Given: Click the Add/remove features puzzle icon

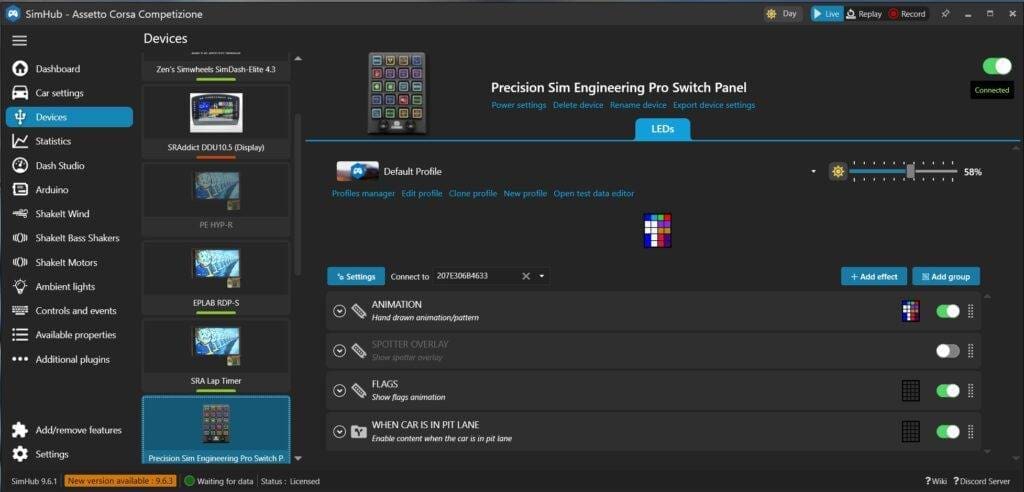Looking at the screenshot, I should pyautogui.click(x=20, y=430).
